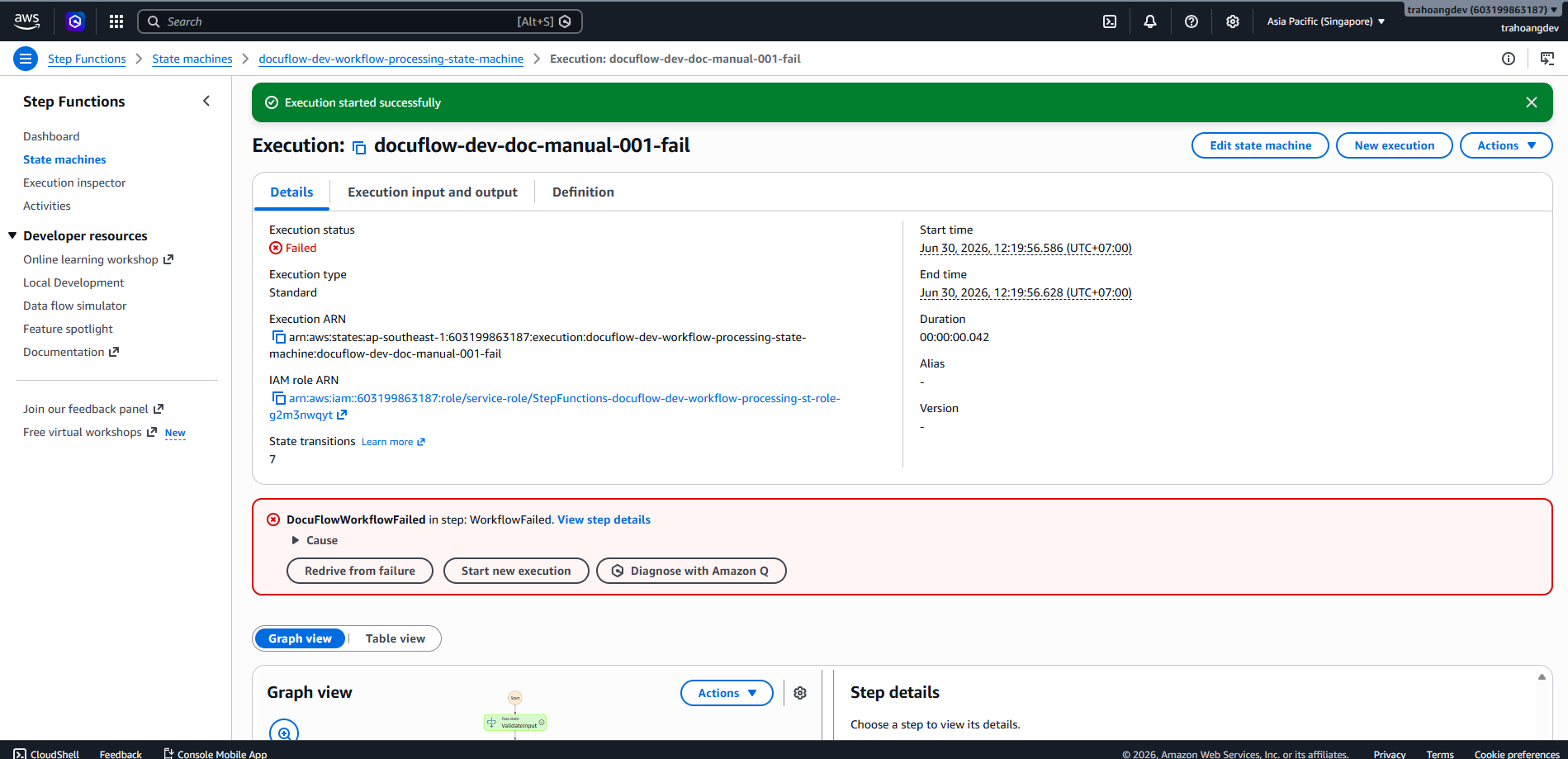Click the Console Mobile App icon in footer
Viewport: 1568px width, 759px height.
168,753
